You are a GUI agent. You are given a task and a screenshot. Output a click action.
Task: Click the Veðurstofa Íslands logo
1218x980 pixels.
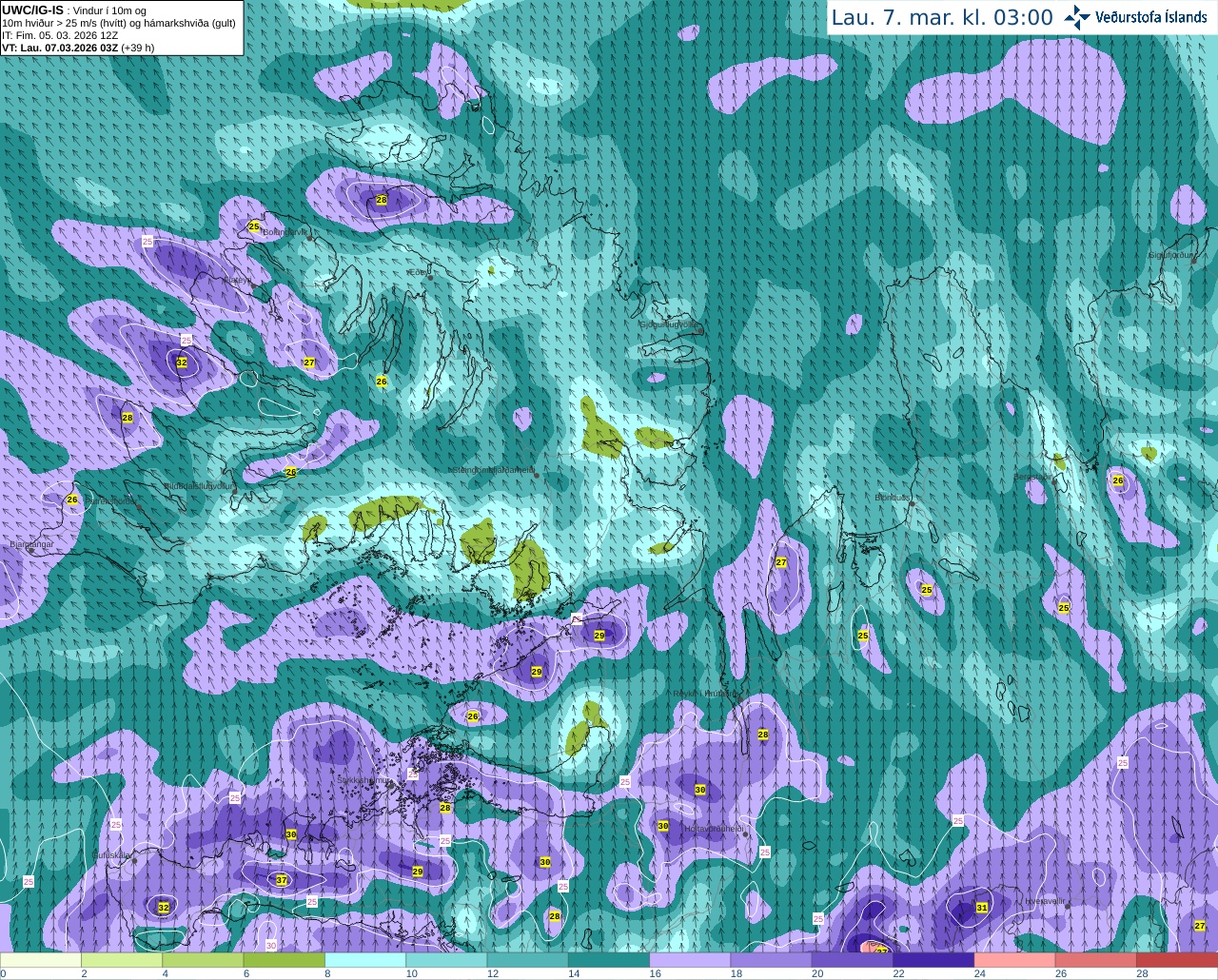point(1135,17)
